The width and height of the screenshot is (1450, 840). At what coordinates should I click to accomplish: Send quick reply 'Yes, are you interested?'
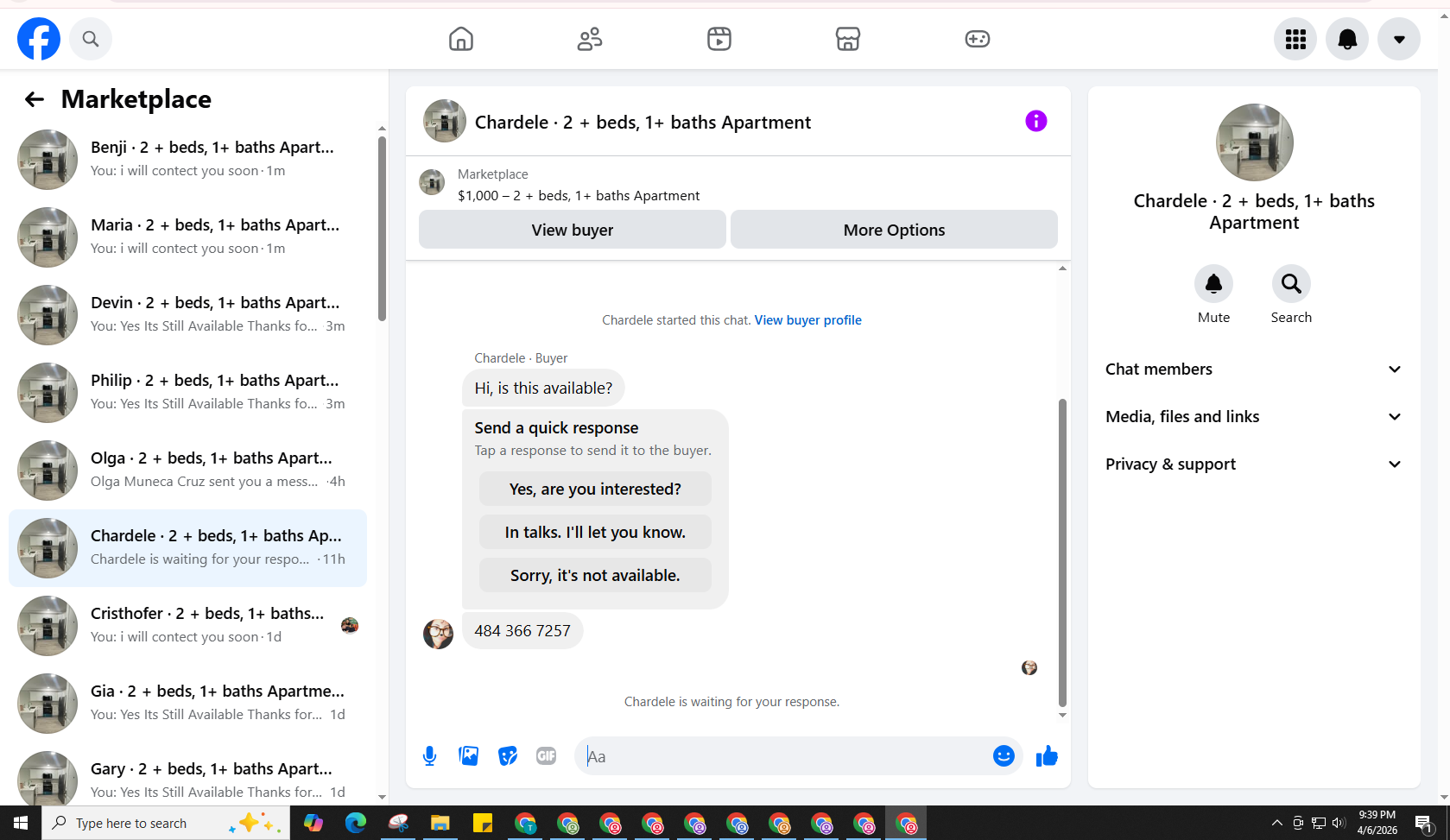point(595,489)
